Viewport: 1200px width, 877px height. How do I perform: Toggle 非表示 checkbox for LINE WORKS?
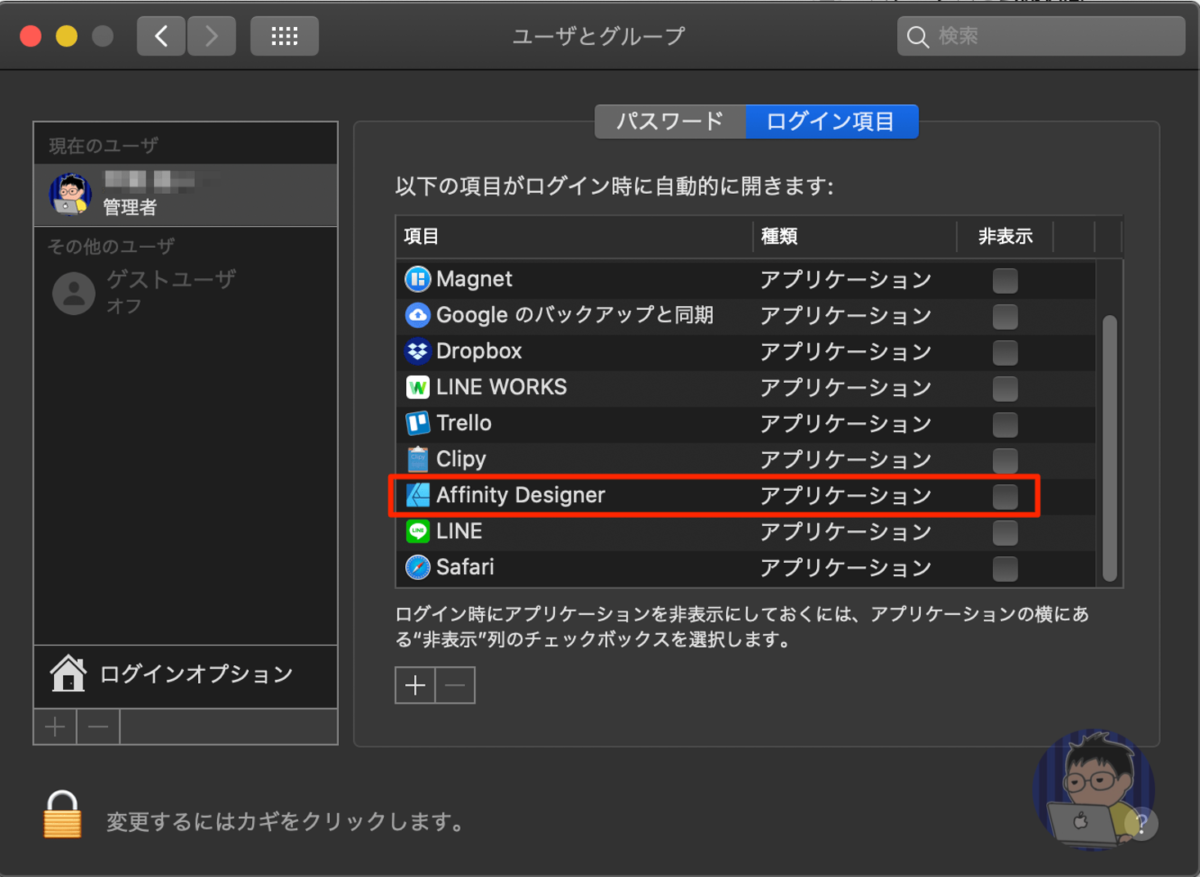(x=1005, y=388)
